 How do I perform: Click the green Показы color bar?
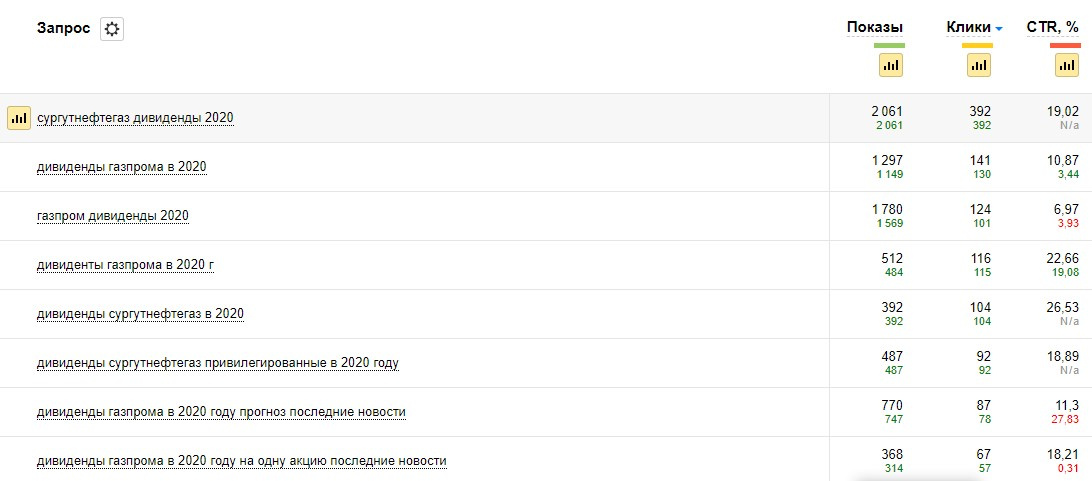pyautogui.click(x=889, y=46)
